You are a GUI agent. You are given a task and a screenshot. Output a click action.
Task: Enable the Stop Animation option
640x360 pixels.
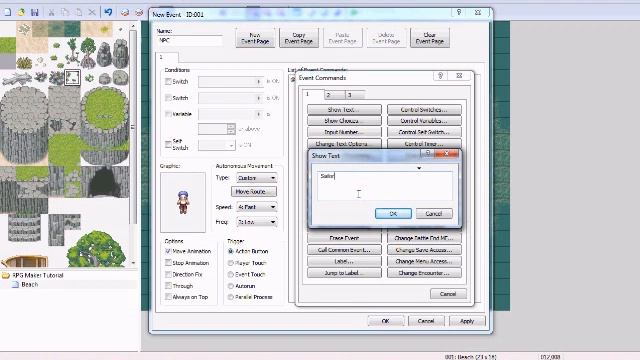[168, 263]
